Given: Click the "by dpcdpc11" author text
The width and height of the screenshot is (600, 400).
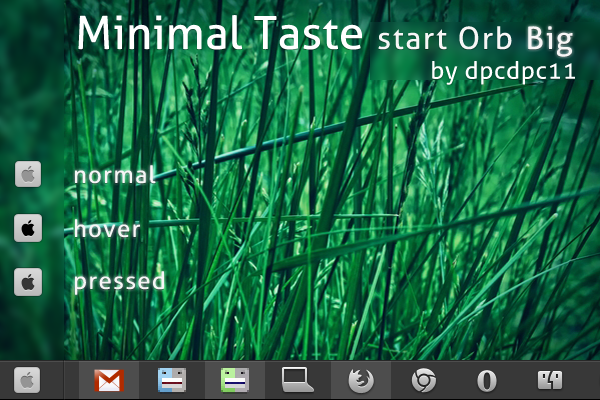Looking at the screenshot, I should (503, 72).
